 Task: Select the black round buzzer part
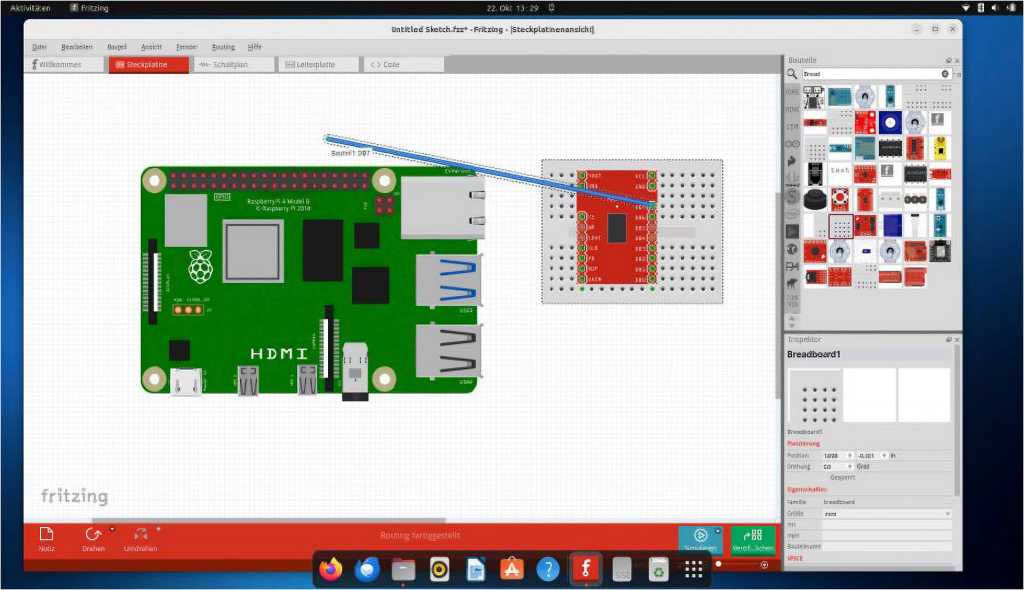pos(814,199)
